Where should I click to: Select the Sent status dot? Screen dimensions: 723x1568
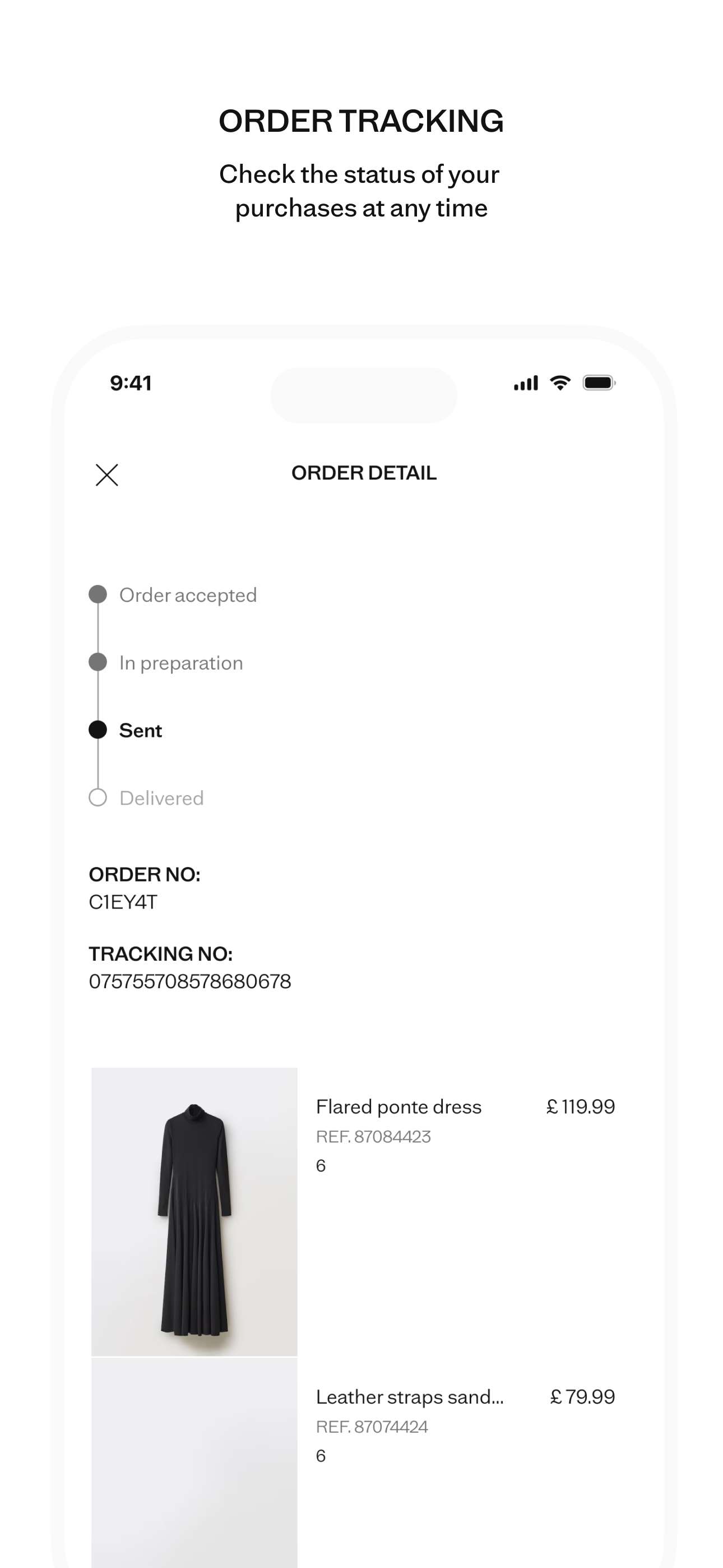(98, 729)
